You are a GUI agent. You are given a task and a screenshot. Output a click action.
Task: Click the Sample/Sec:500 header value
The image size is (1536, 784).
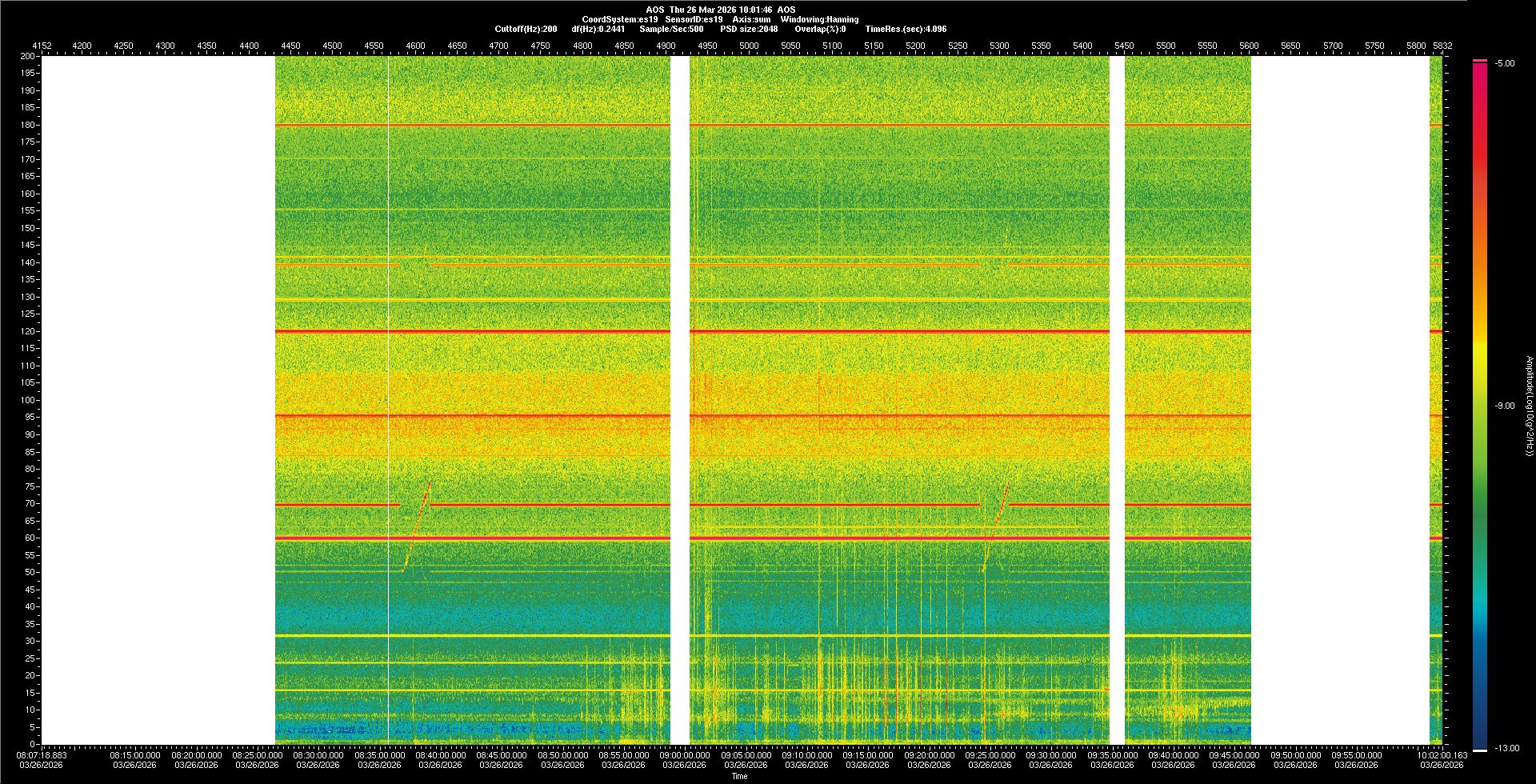671,29
